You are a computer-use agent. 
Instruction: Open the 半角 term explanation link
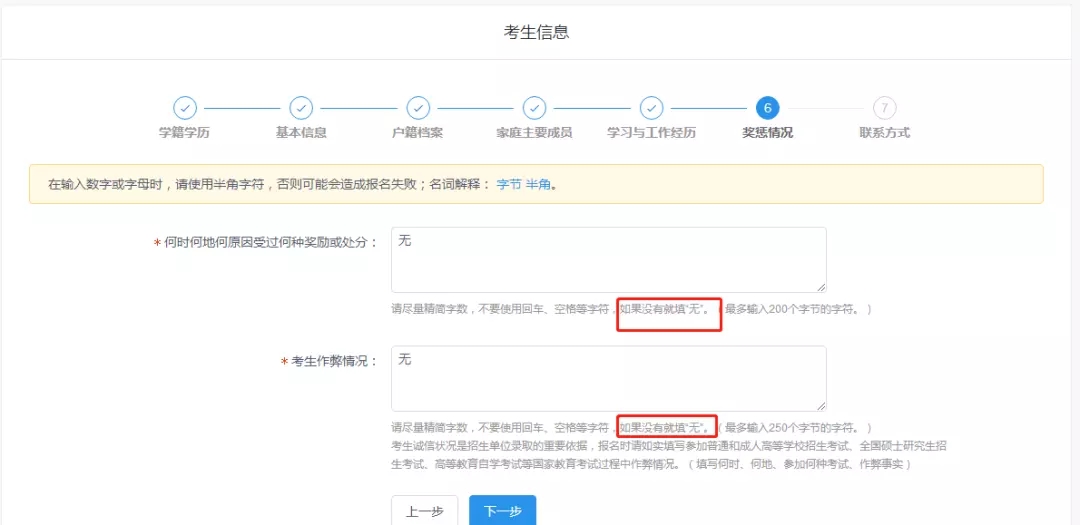[x=538, y=185]
